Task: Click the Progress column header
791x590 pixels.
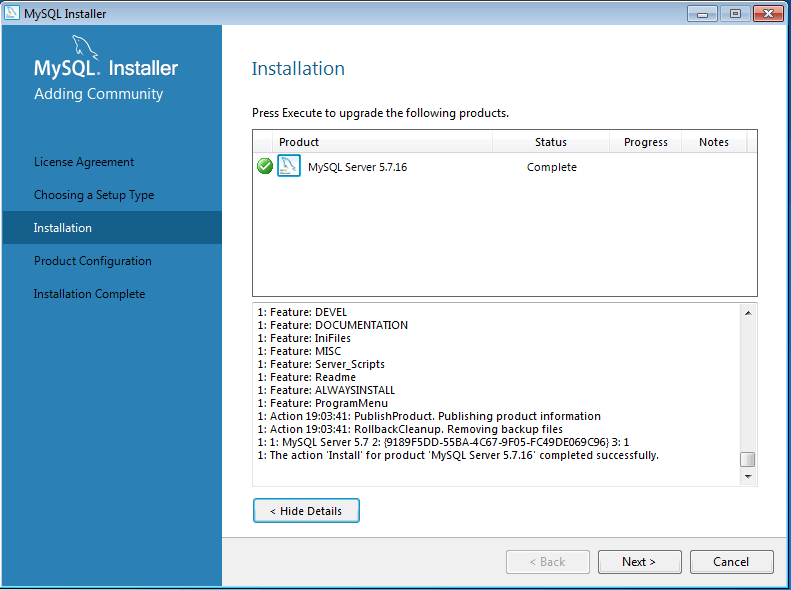Action: click(x=646, y=142)
